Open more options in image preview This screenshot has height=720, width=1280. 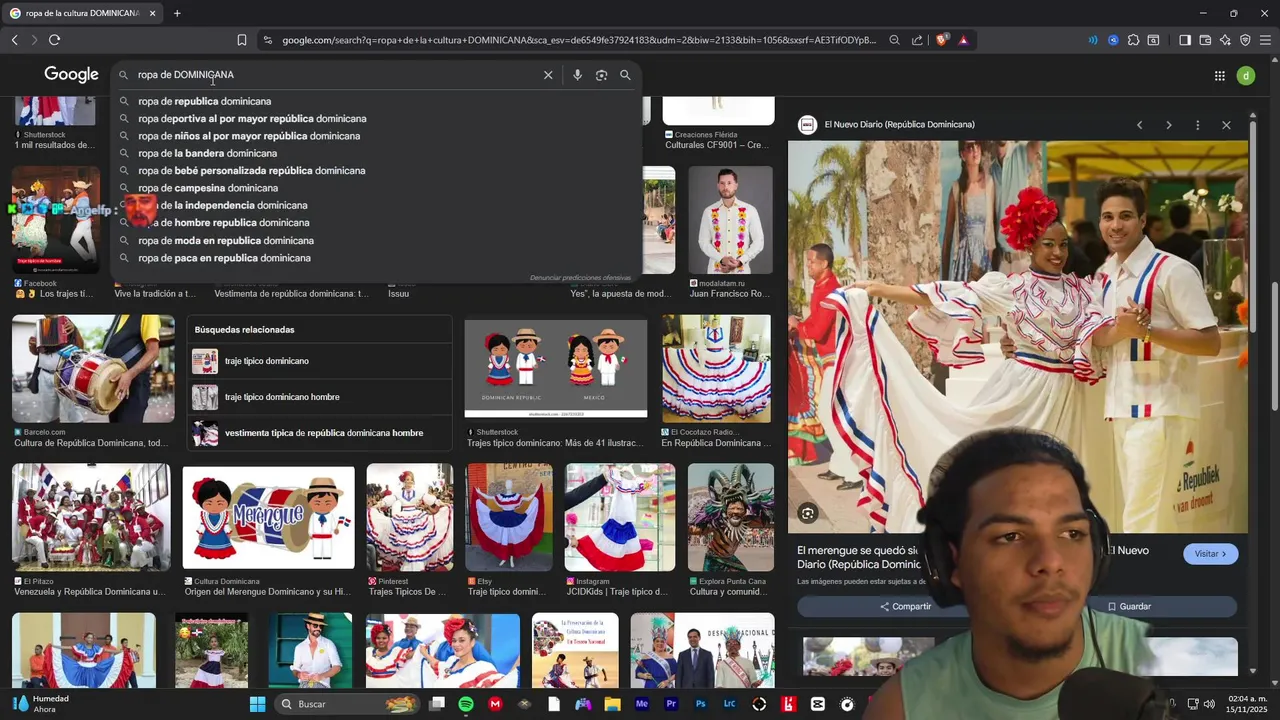click(1197, 125)
